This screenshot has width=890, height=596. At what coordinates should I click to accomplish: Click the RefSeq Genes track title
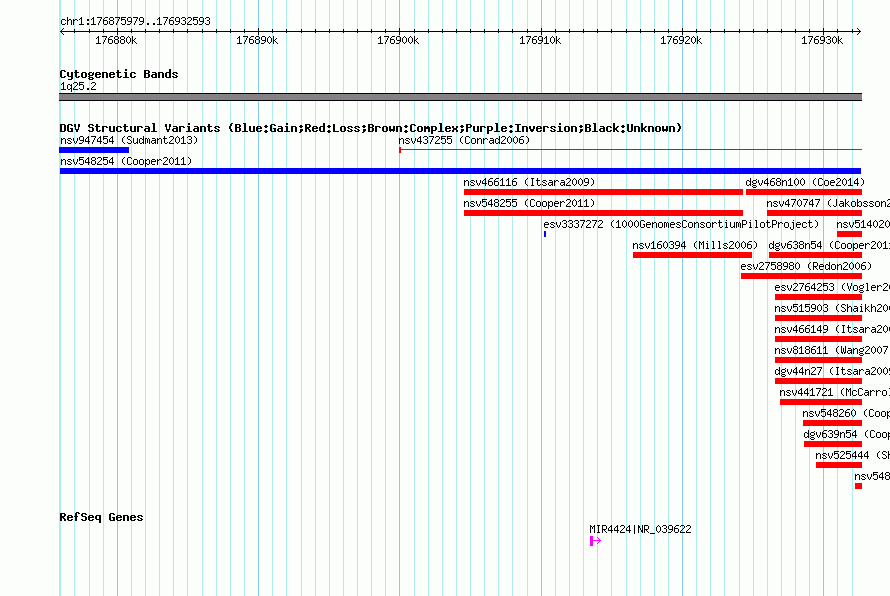101,517
